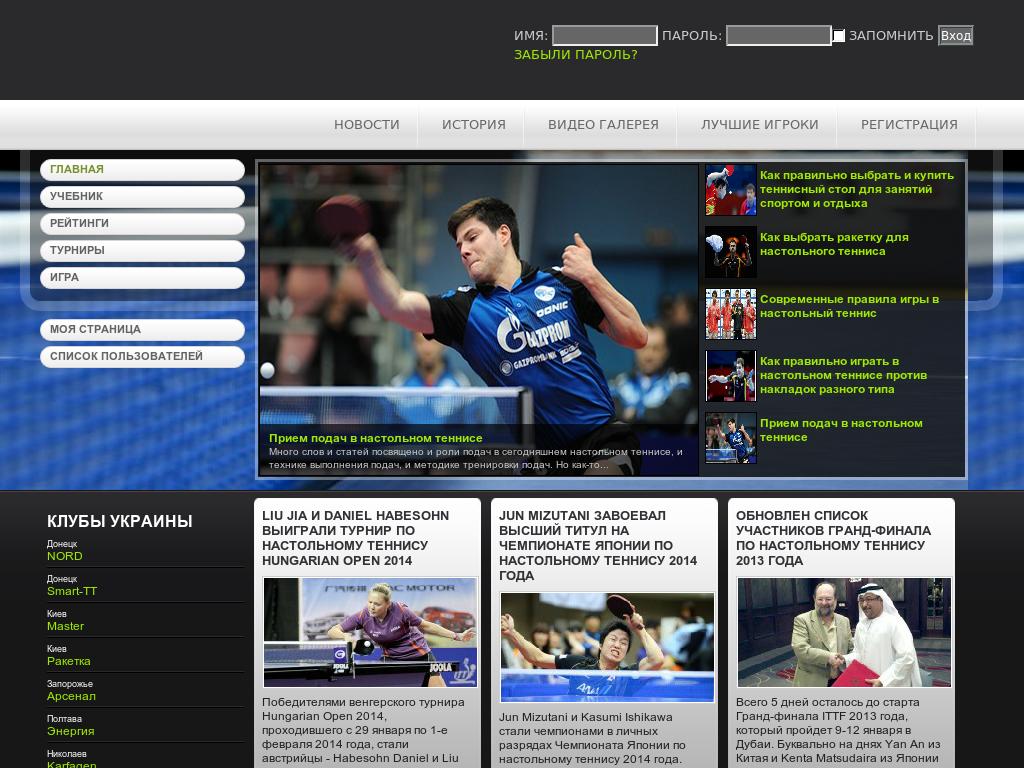Open the NORD club link
This screenshot has width=1024, height=768.
coord(65,556)
